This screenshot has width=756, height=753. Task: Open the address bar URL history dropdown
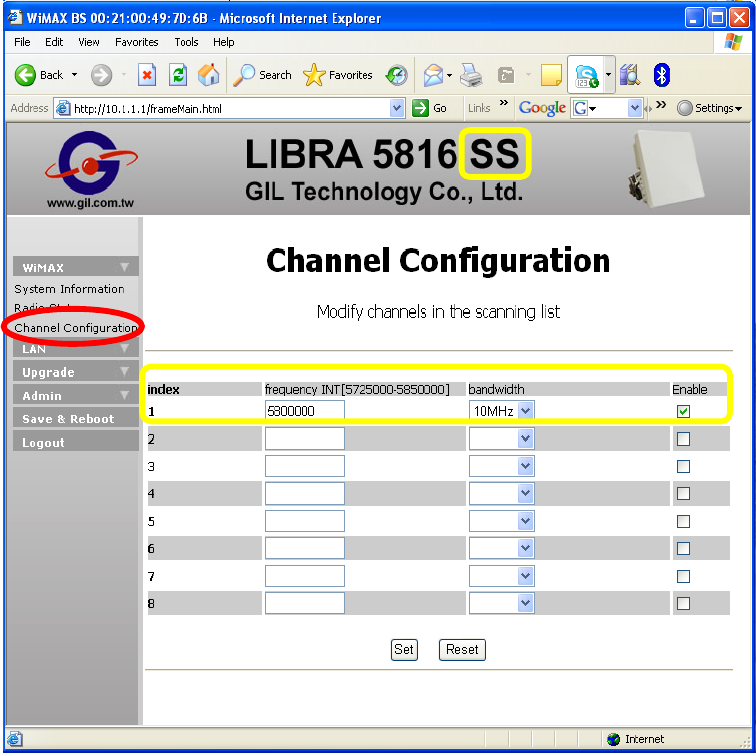pos(397,108)
